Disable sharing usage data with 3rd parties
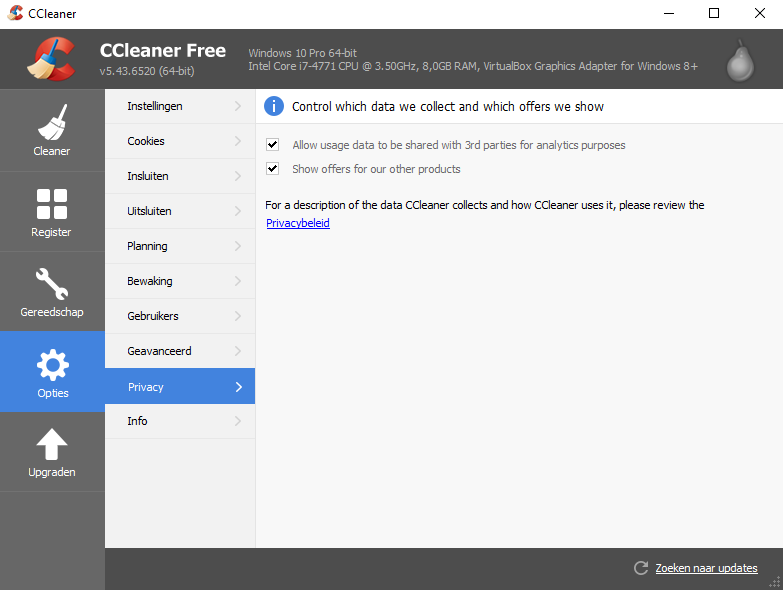Image resolution: width=783 pixels, height=590 pixels. pyautogui.click(x=272, y=145)
